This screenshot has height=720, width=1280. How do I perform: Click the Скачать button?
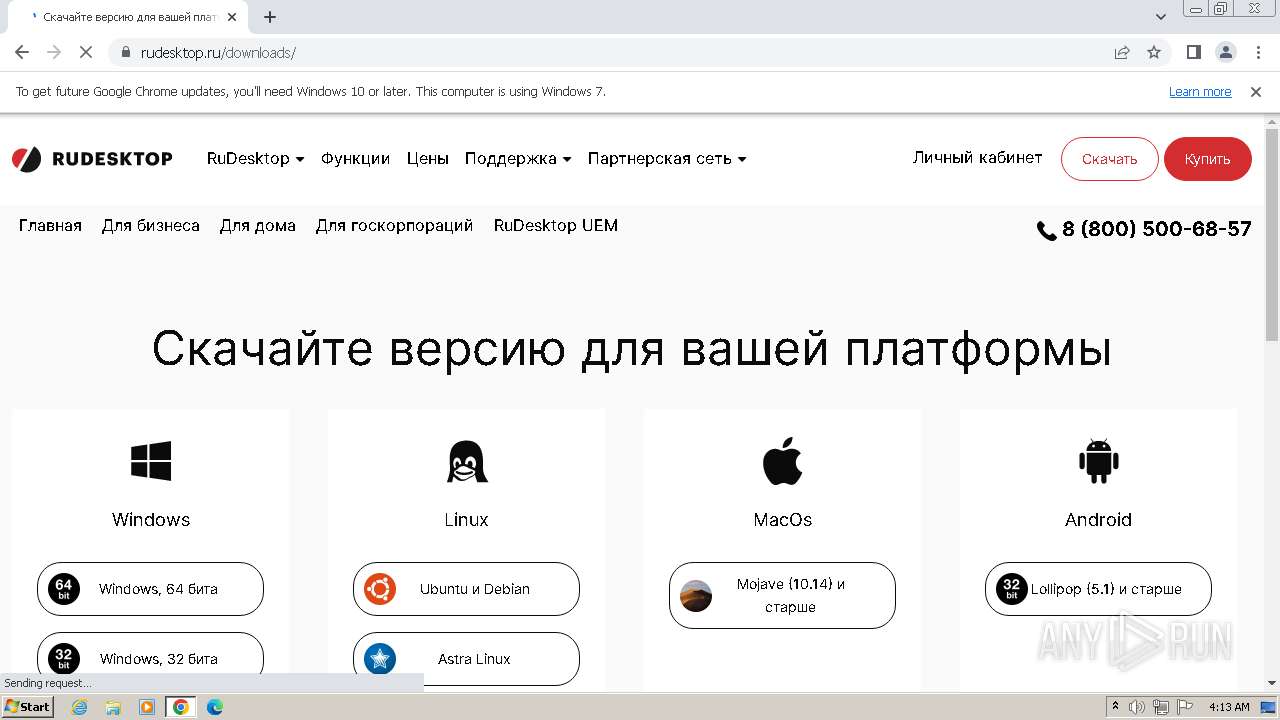pyautogui.click(x=1109, y=159)
